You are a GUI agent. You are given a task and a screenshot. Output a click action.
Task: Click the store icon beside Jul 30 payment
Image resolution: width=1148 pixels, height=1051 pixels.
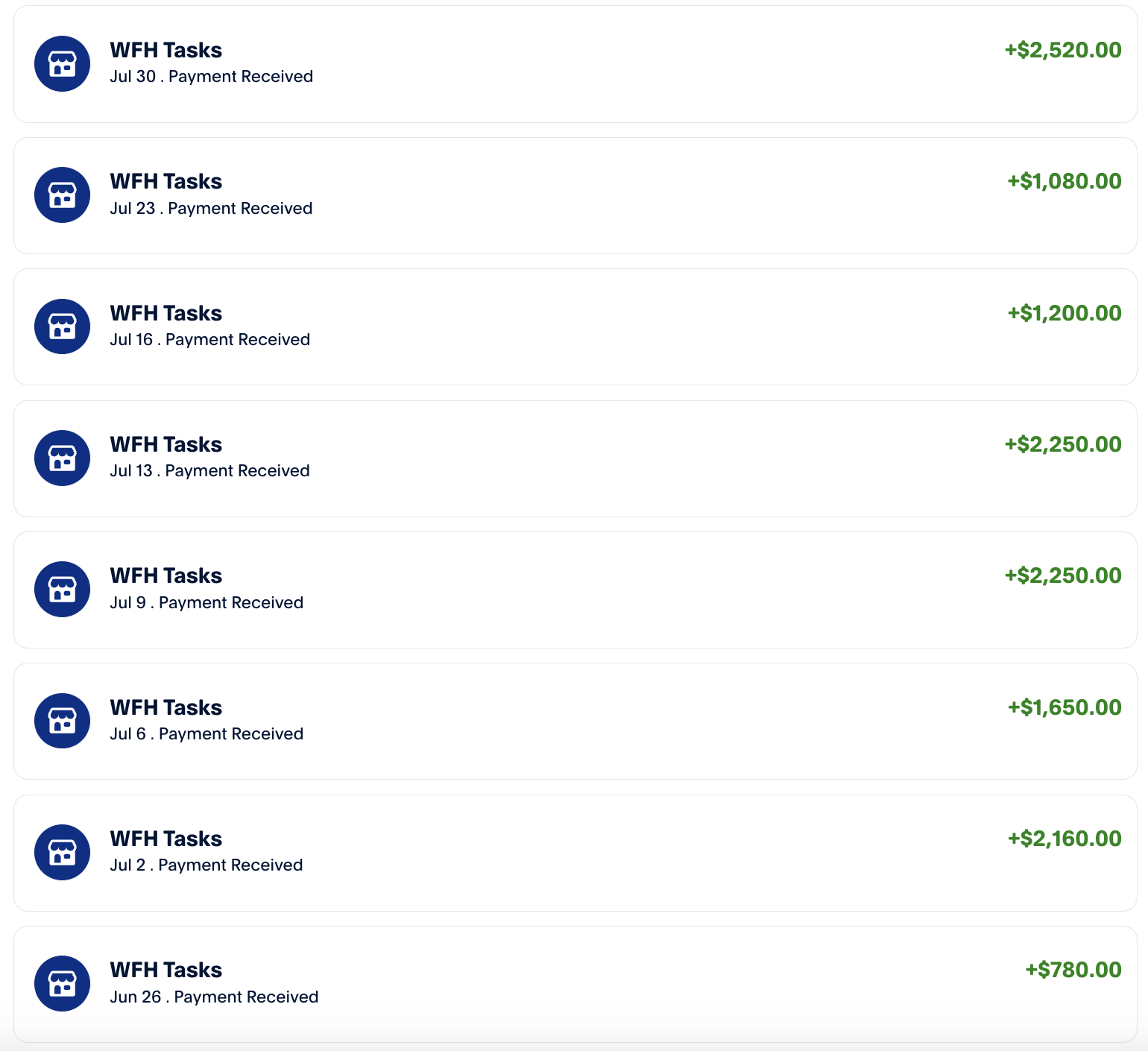tap(63, 64)
